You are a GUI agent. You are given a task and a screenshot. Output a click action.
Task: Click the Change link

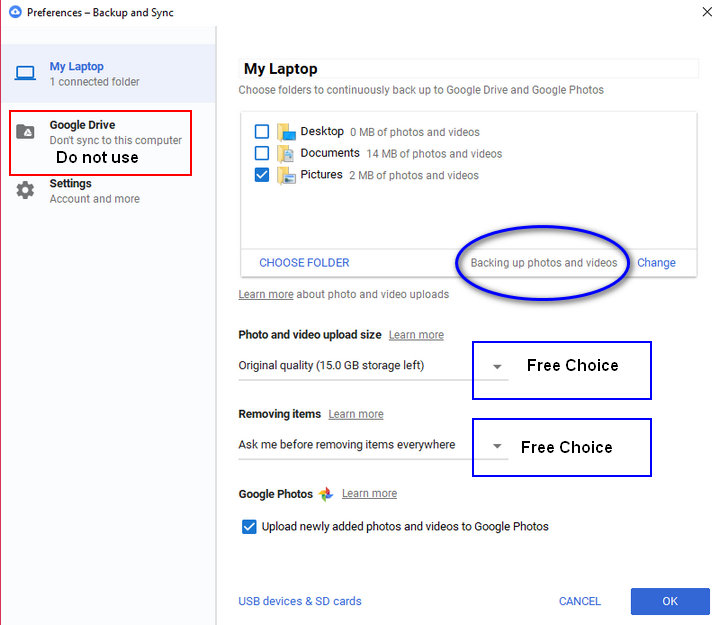coord(656,263)
